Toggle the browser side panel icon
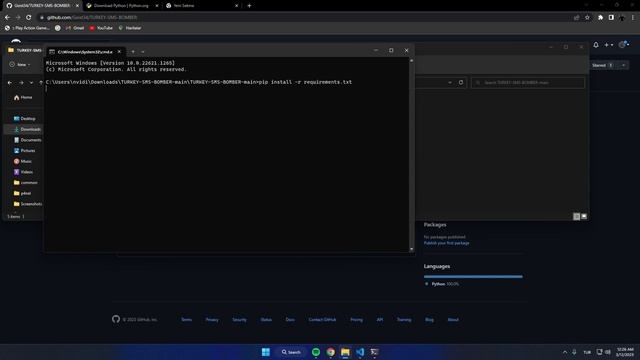The width and height of the screenshot is (640, 360). pyautogui.click(x=611, y=18)
